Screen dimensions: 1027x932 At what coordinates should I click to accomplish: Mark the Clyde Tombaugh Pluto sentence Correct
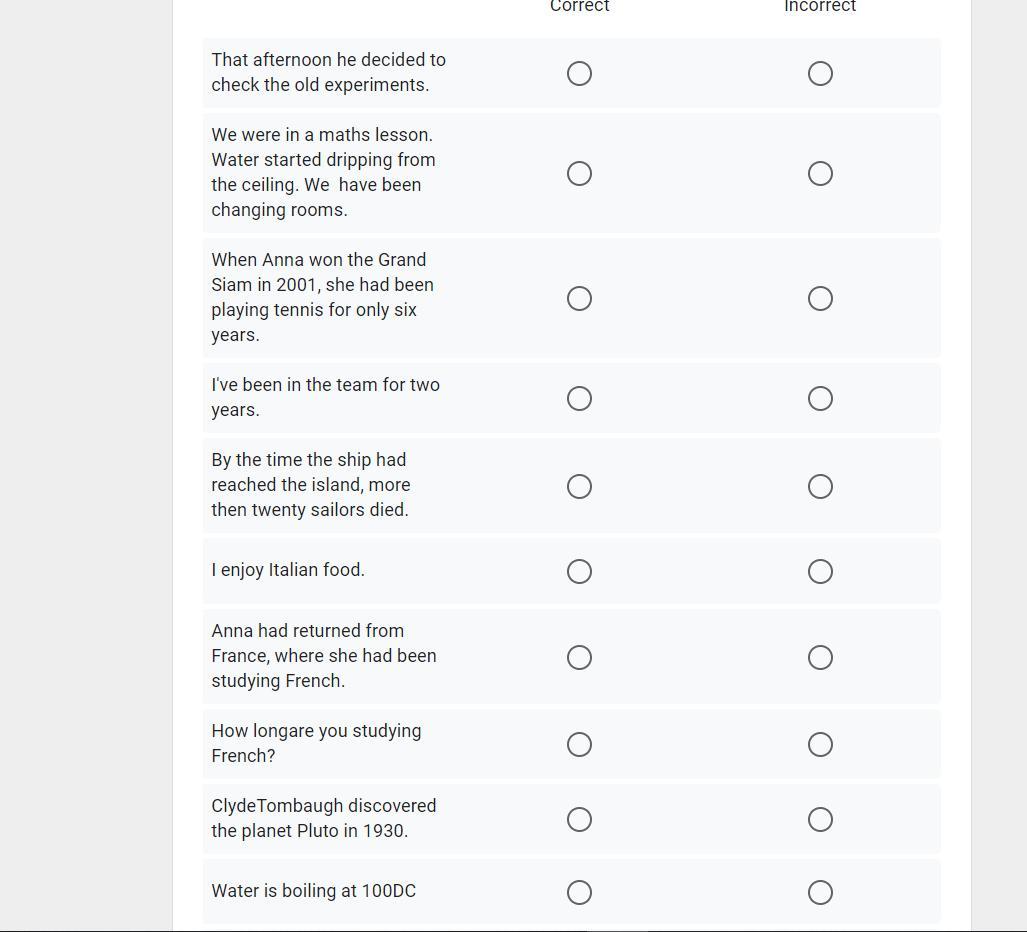pos(579,820)
